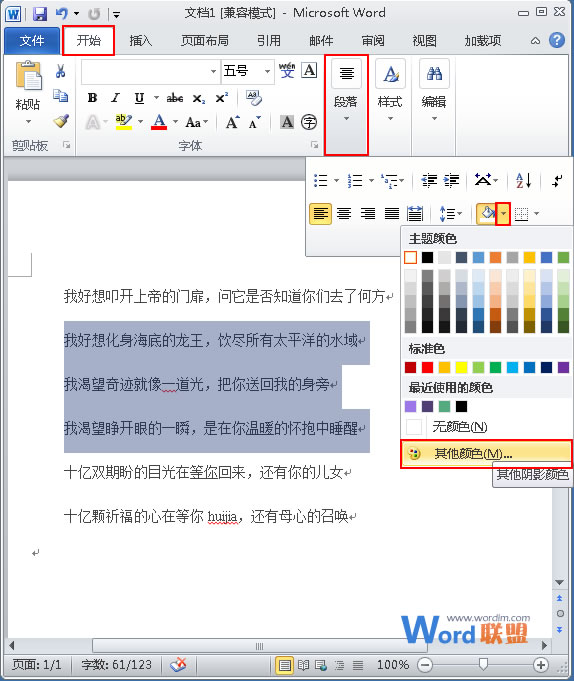The image size is (574, 681).
Task: Select distributed alignment button
Action: (415, 213)
